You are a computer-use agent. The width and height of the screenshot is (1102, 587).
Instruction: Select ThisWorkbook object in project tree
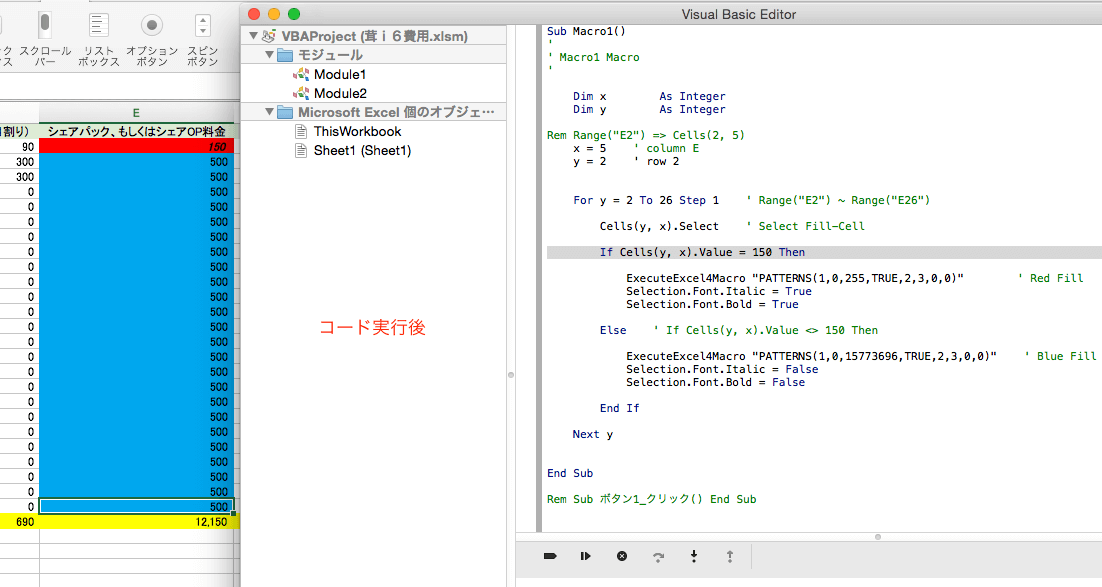tap(348, 131)
